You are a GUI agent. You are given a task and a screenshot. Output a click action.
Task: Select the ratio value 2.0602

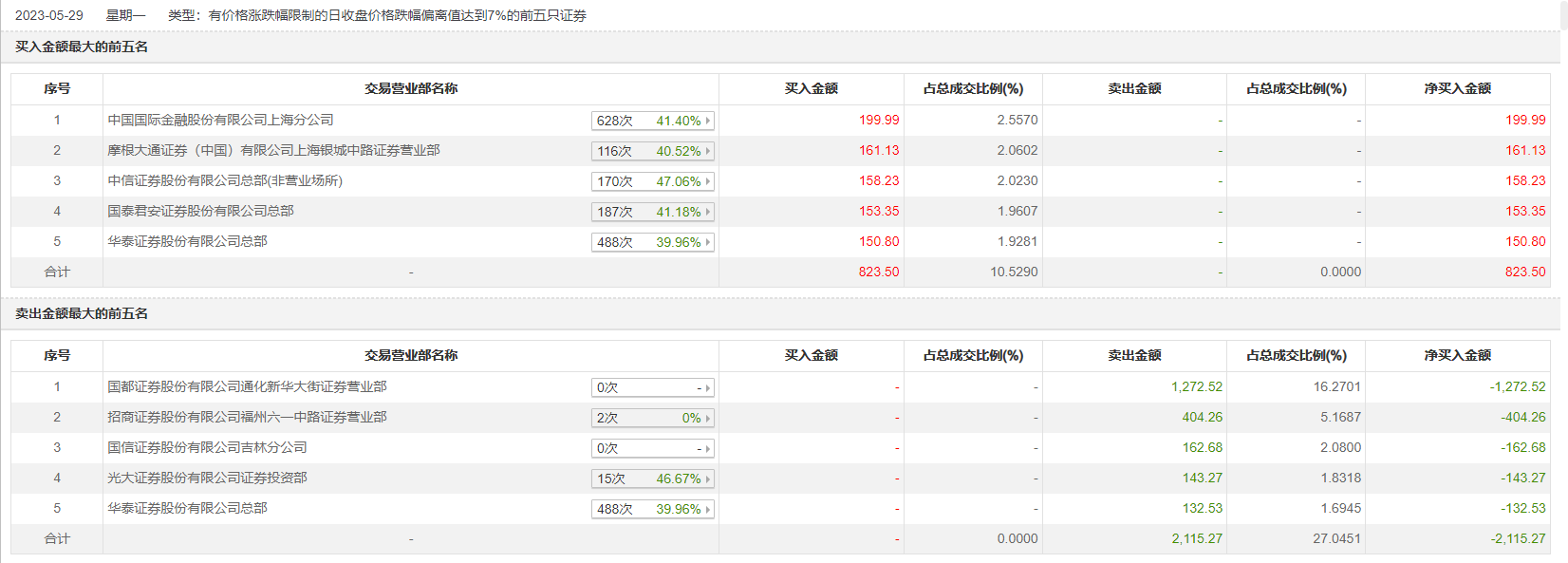[x=1017, y=150]
